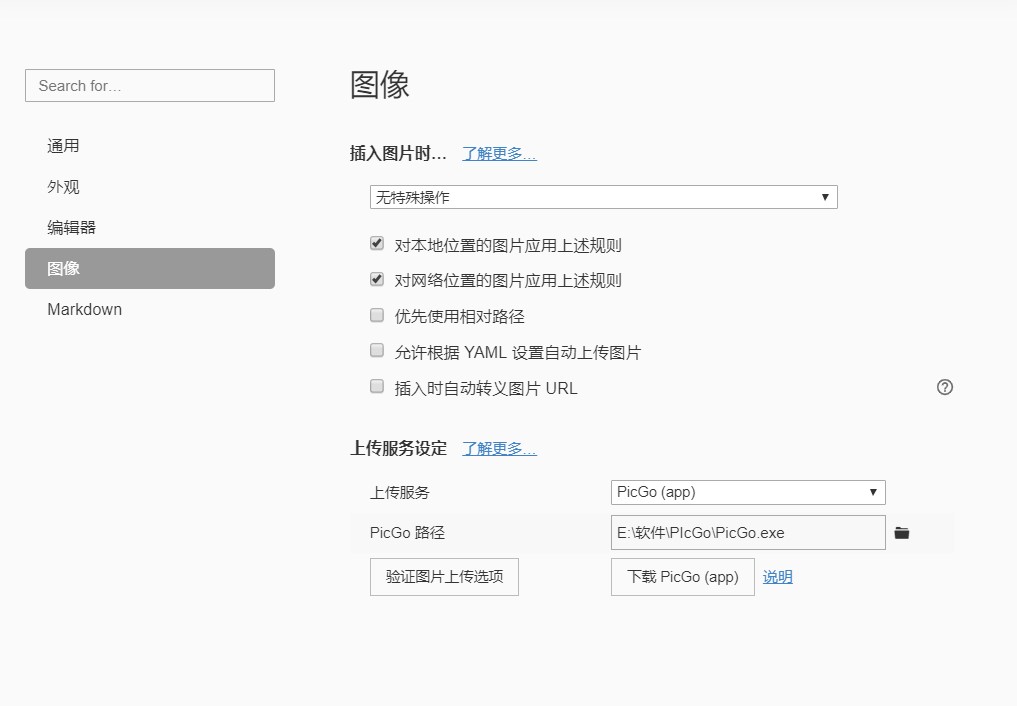Open the 通用 settings section
Image resolution: width=1017 pixels, height=706 pixels.
point(150,146)
